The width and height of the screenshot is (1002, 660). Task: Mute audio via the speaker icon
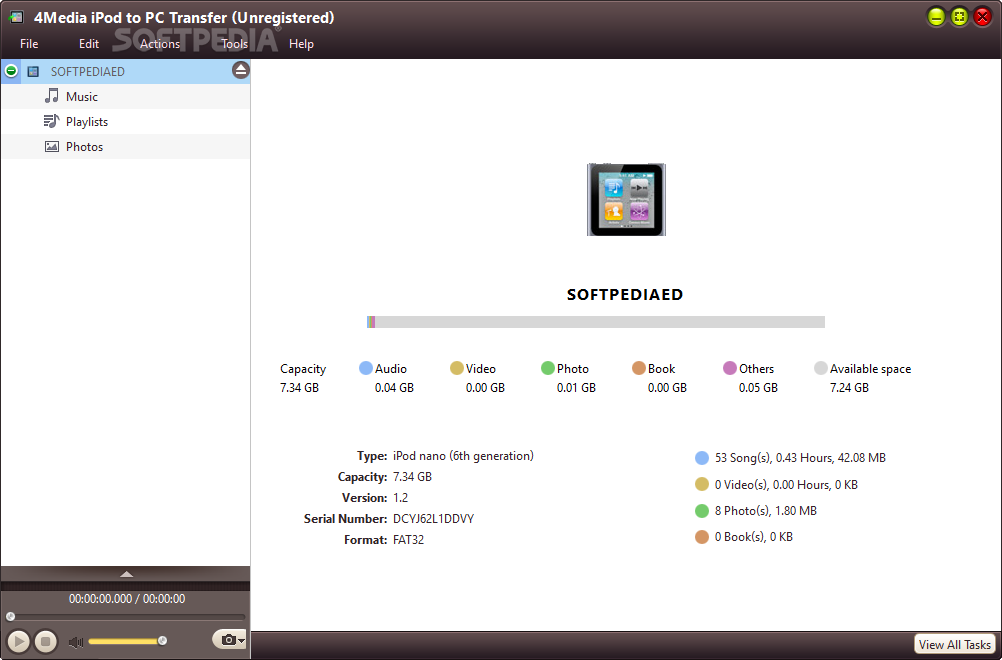(x=75, y=641)
